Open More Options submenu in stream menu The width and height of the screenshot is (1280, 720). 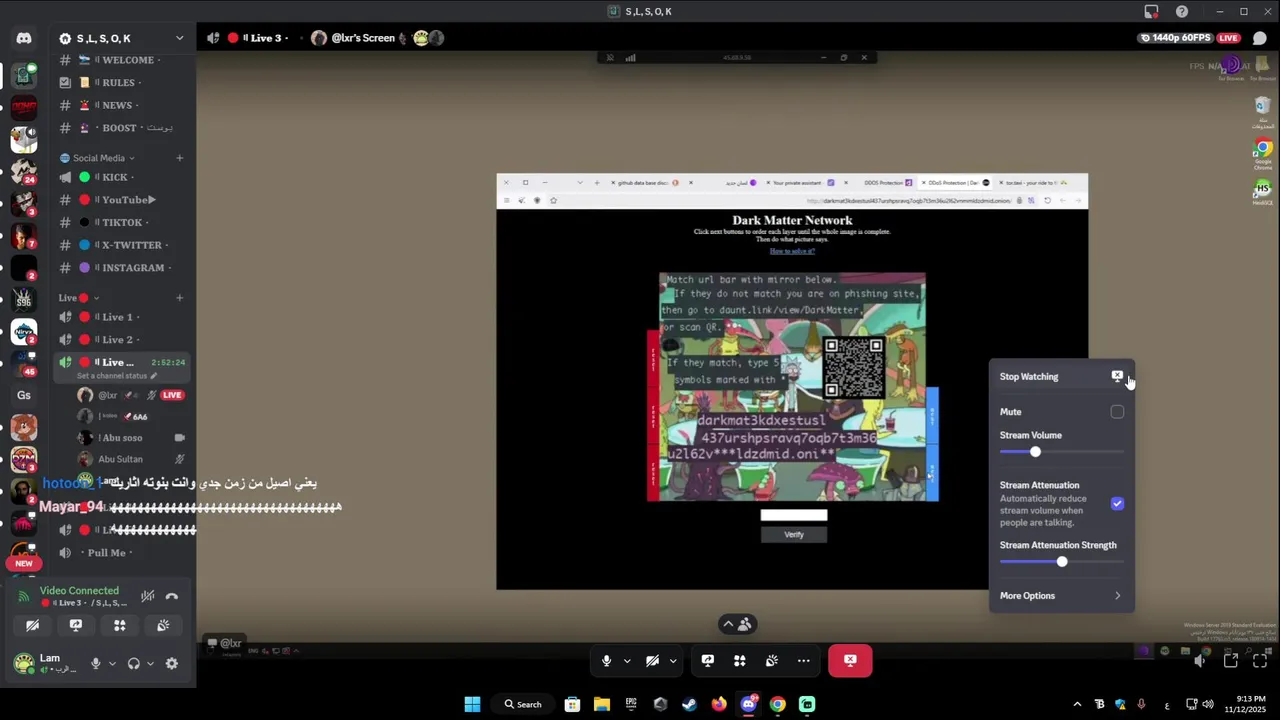(1061, 596)
